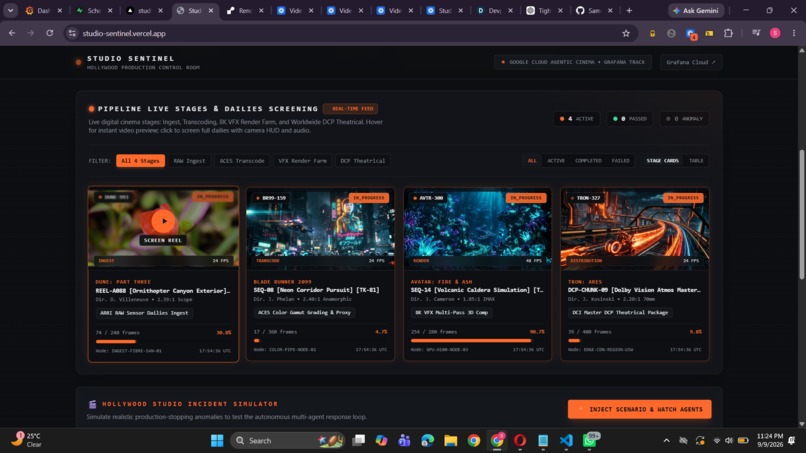
Task: Click the Ask Gemini button
Action: [697, 10]
